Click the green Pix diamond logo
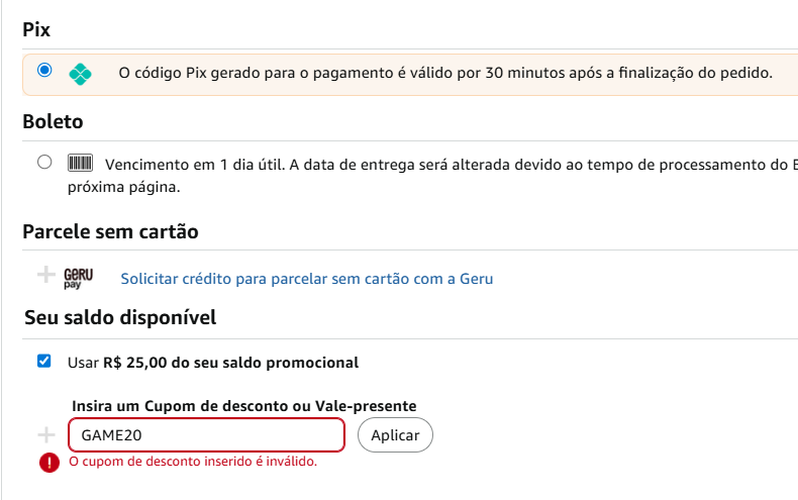 80,73
